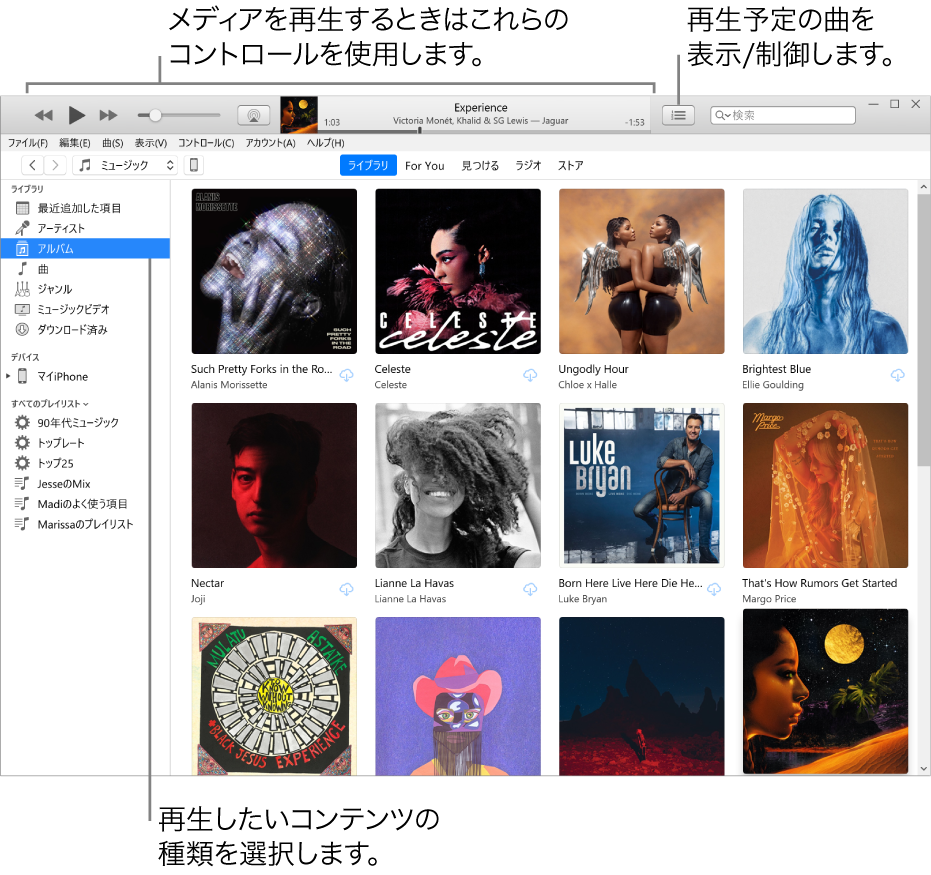Open the AirPlay output button
Viewport: 931px width, 875px height.
(x=254, y=115)
